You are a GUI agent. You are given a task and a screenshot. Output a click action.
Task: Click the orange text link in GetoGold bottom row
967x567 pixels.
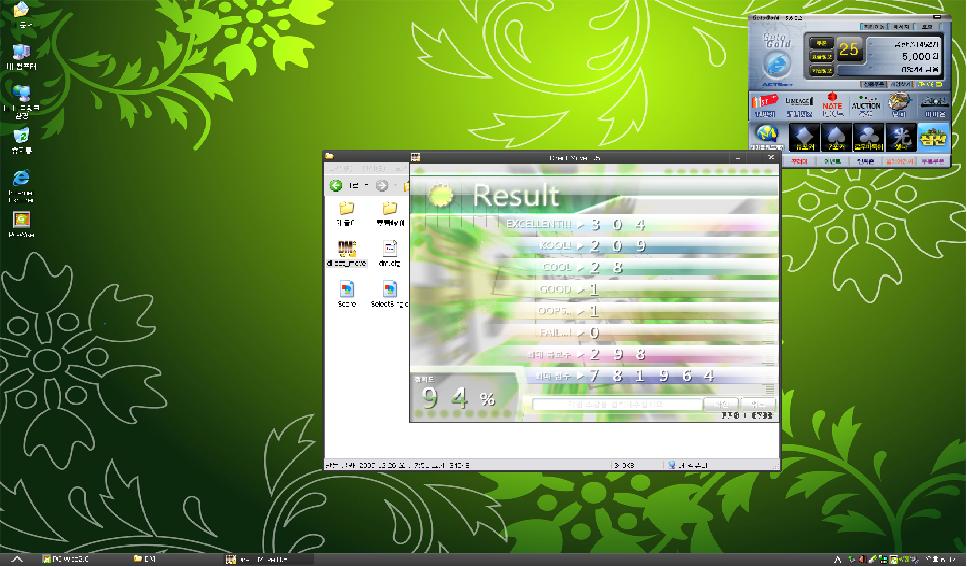tap(899, 161)
